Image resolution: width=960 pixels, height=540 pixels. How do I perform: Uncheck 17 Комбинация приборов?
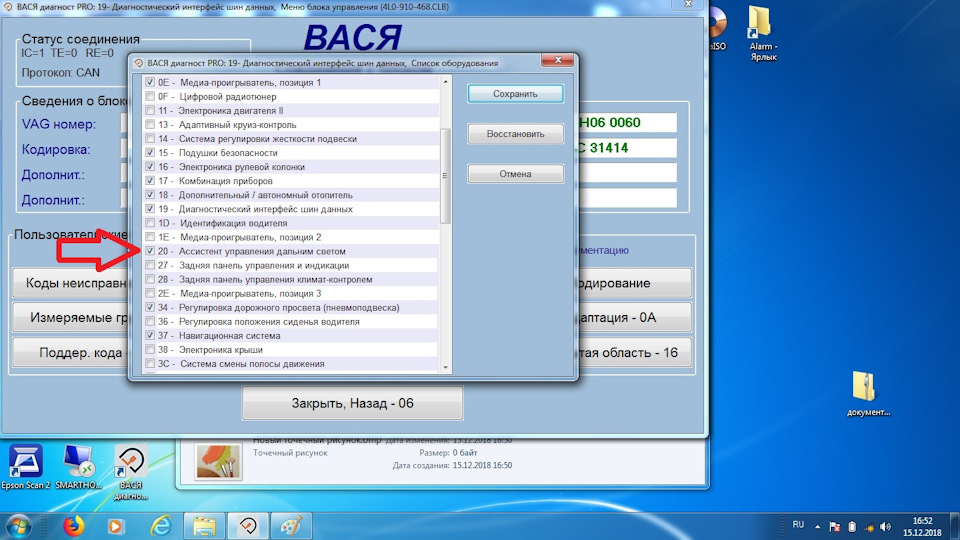pyautogui.click(x=150, y=181)
